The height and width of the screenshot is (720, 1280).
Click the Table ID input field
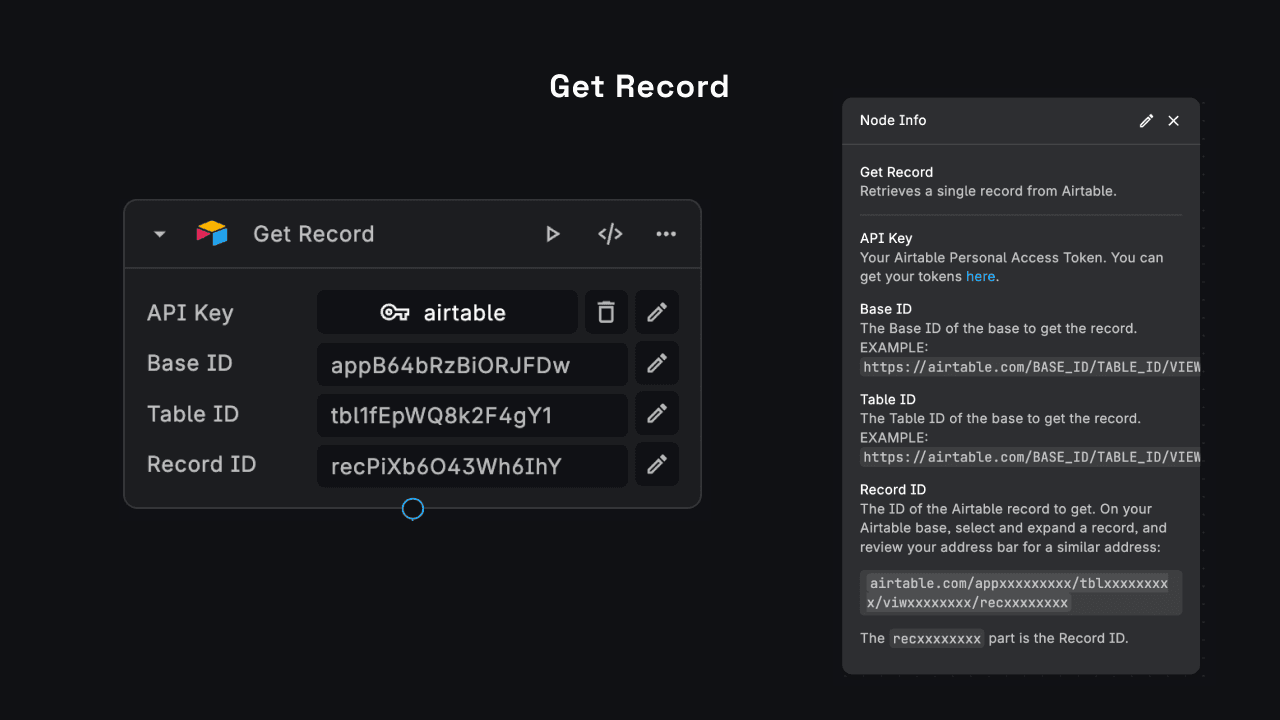[472, 414]
